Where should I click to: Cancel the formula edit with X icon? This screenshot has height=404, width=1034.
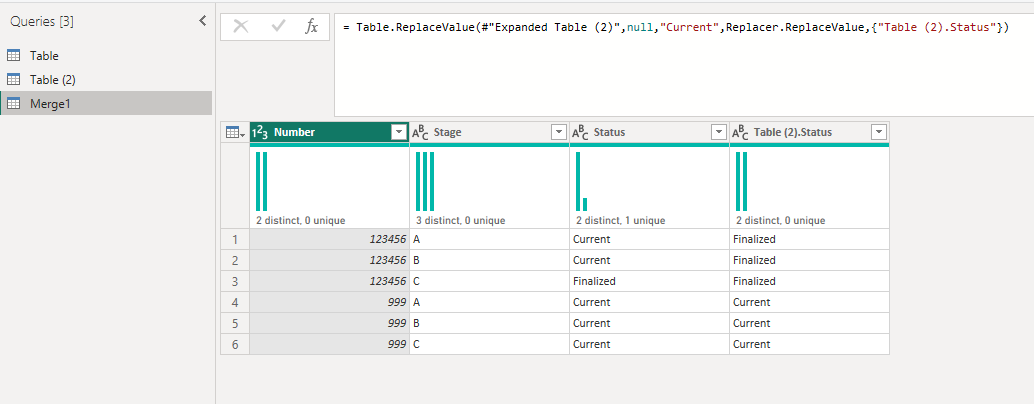click(241, 26)
